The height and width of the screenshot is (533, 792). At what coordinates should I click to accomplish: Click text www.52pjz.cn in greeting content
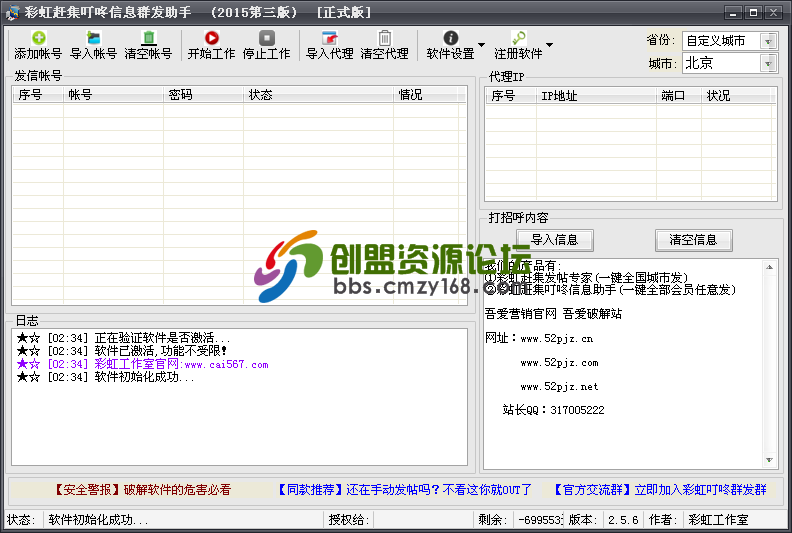(x=557, y=338)
